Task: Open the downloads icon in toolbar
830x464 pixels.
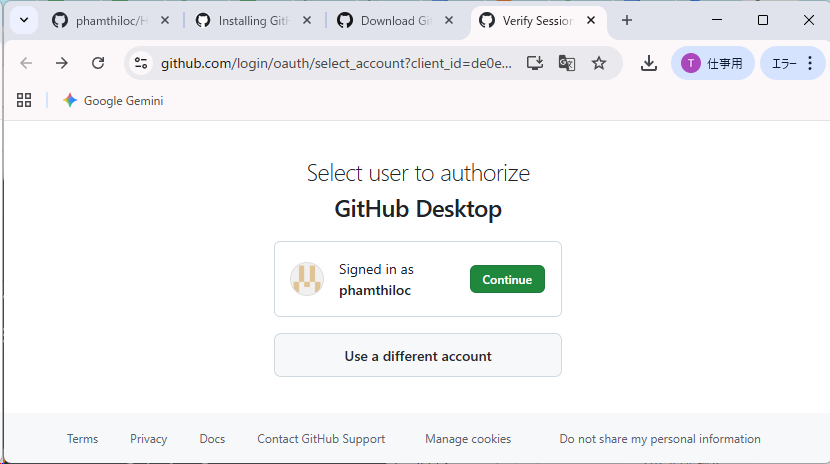Action: coord(648,63)
